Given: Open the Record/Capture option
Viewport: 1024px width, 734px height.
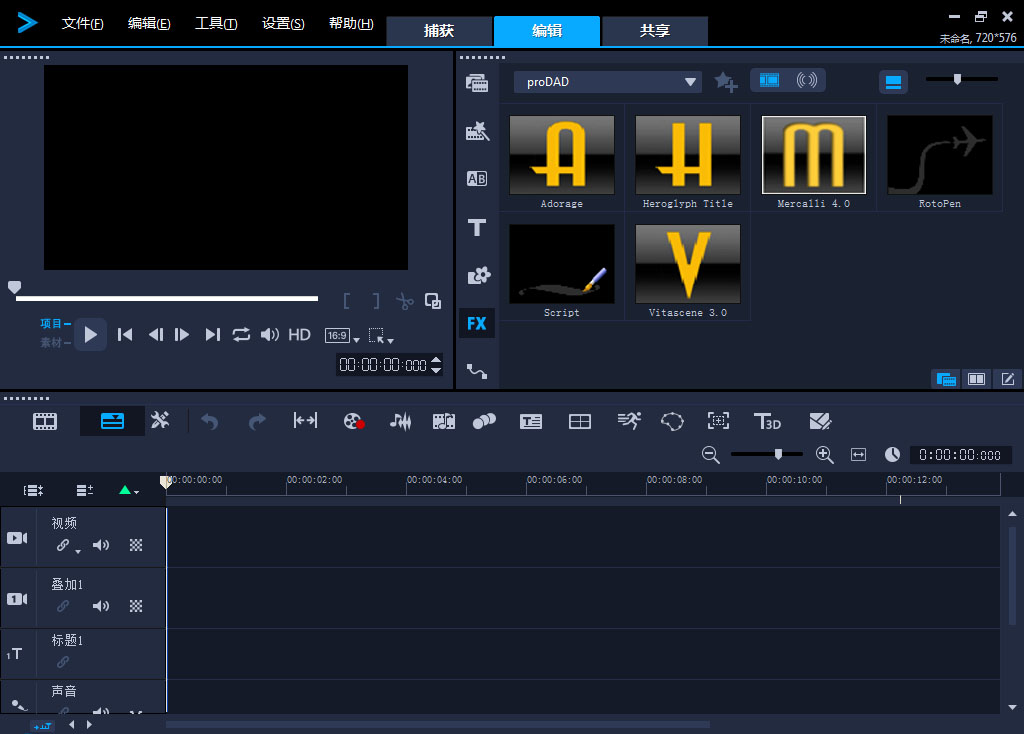Looking at the screenshot, I should (x=353, y=421).
